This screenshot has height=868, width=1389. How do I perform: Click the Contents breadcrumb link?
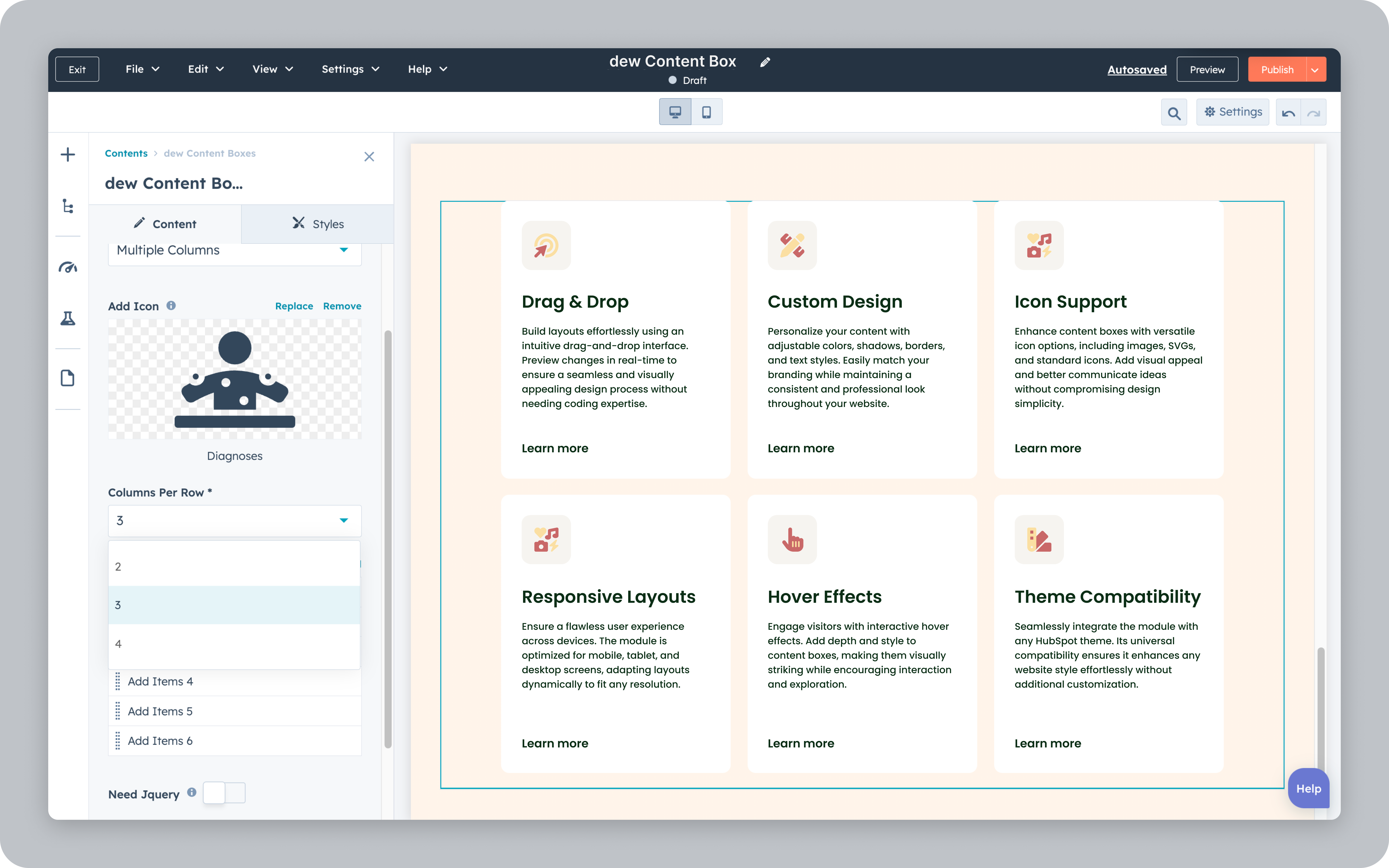126,153
